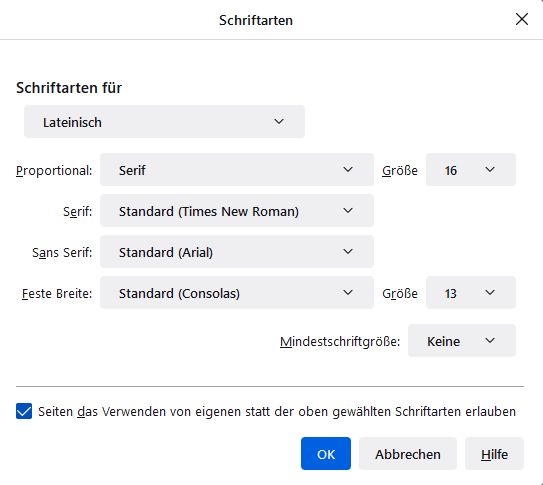Open the Lateinisch script dropdown
543x485 pixels.
[164, 122]
